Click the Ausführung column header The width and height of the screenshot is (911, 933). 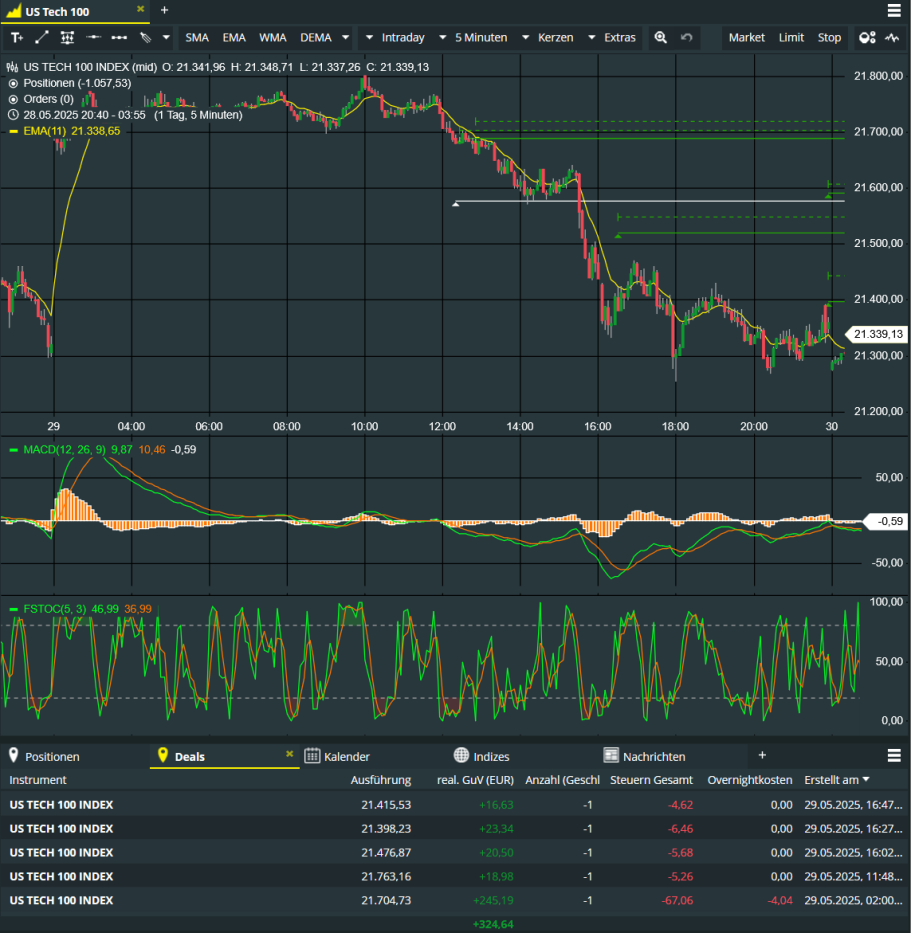(381, 780)
